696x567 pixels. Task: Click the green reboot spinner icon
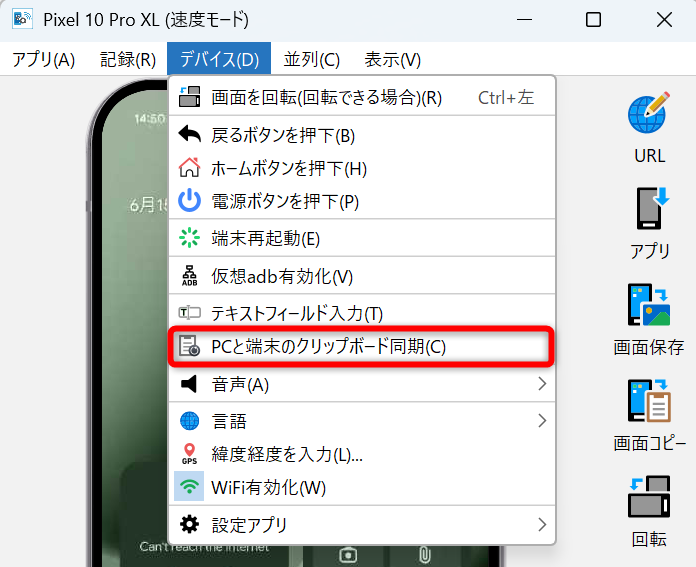[x=190, y=238]
